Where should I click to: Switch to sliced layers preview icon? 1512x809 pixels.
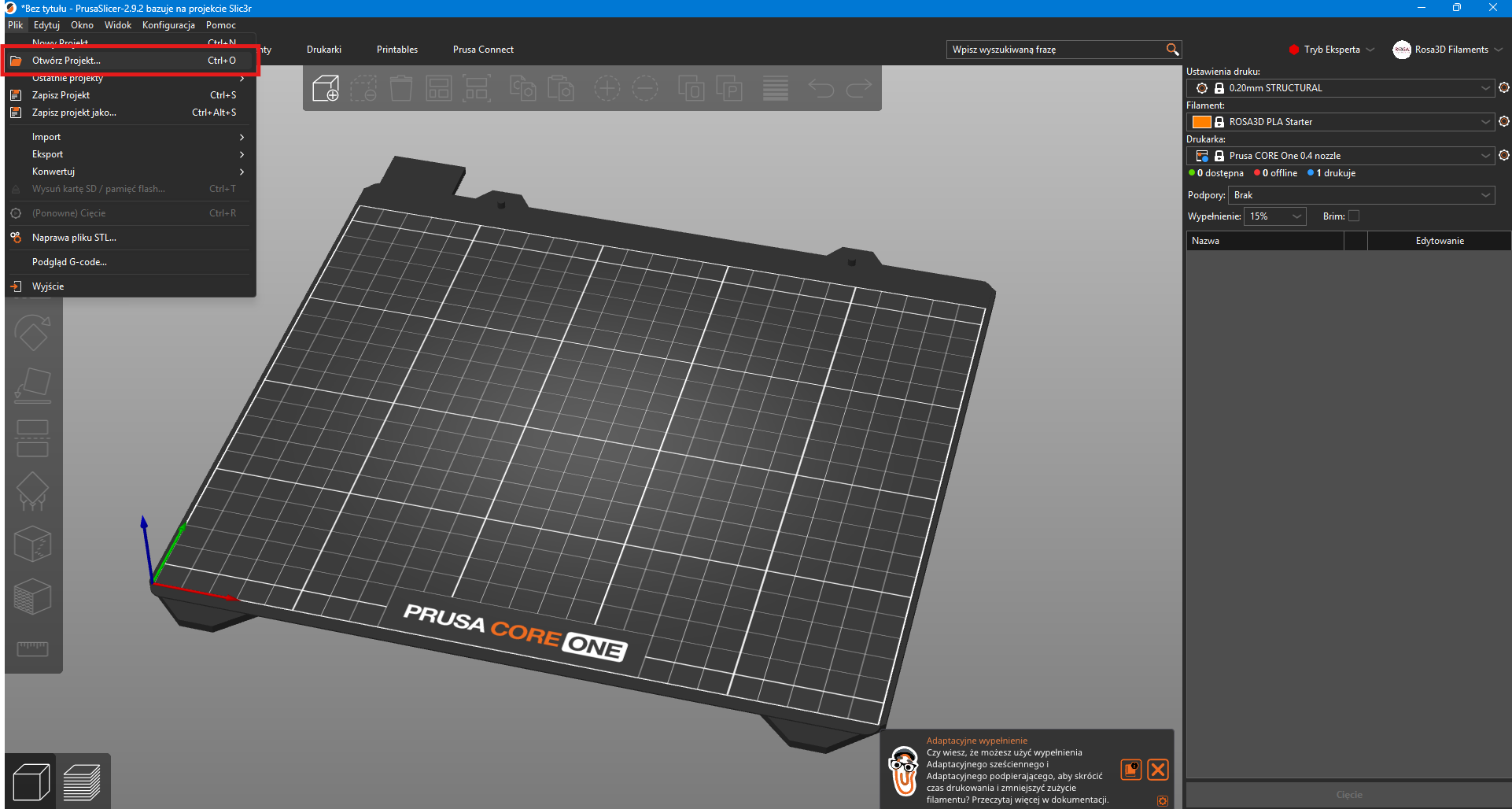(82, 782)
